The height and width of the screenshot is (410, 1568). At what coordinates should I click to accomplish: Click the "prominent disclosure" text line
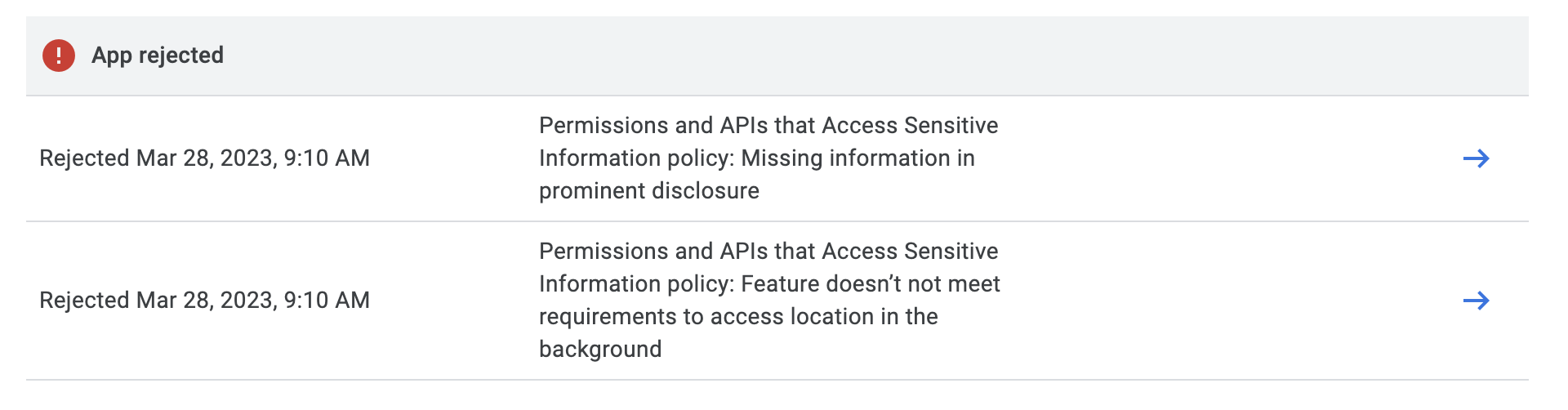point(649,191)
